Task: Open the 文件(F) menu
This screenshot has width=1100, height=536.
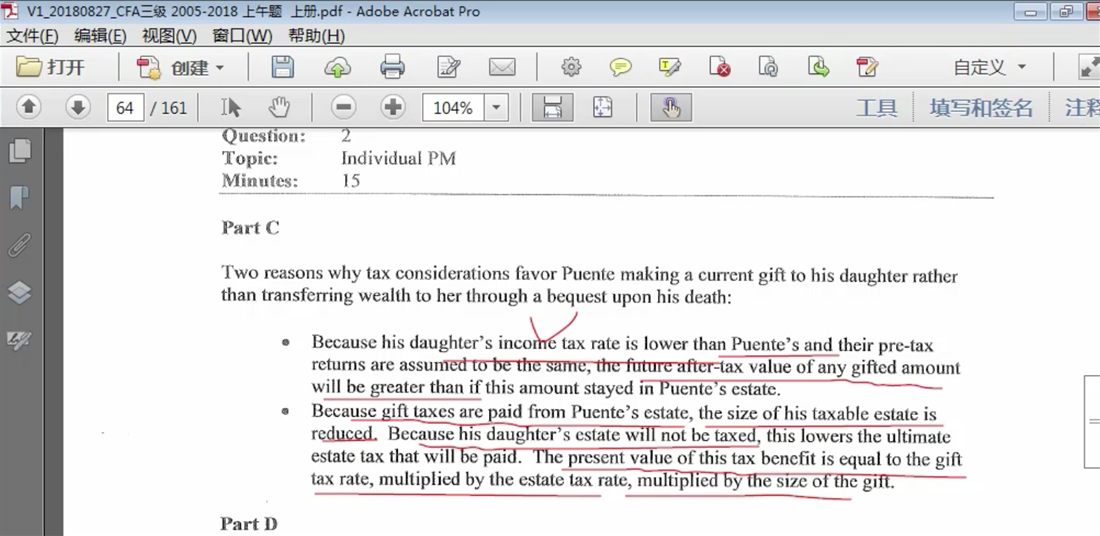Action: click(x=33, y=36)
